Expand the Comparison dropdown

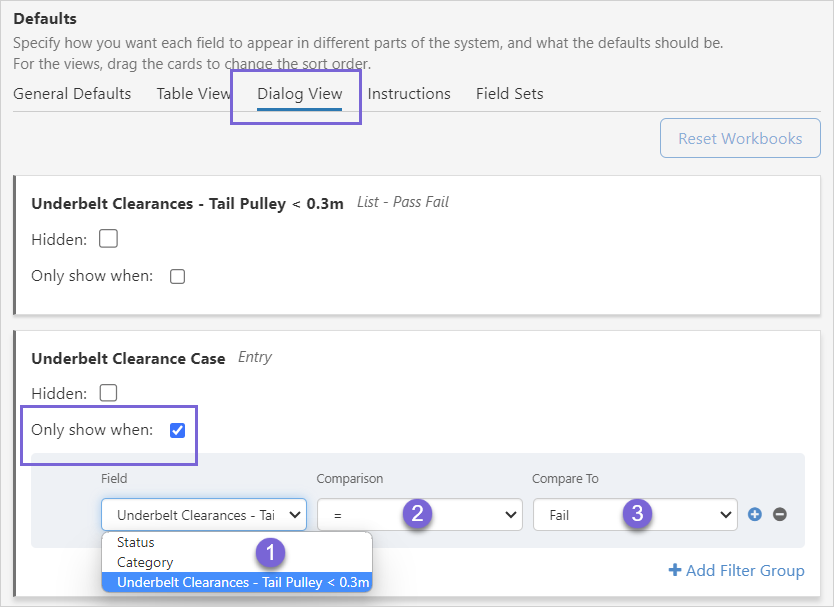pyautogui.click(x=420, y=515)
